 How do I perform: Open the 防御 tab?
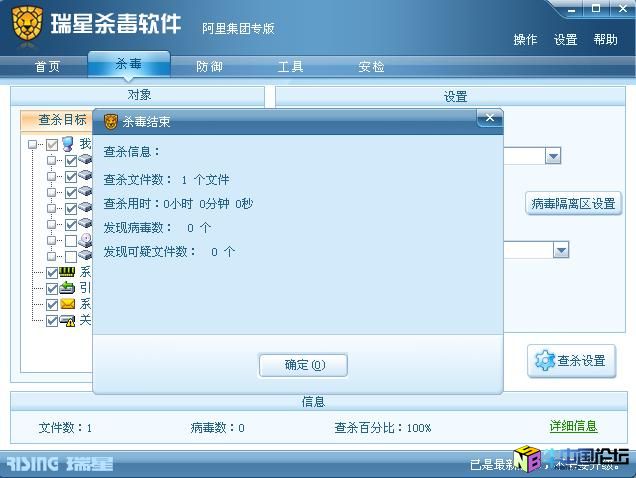click(x=209, y=67)
